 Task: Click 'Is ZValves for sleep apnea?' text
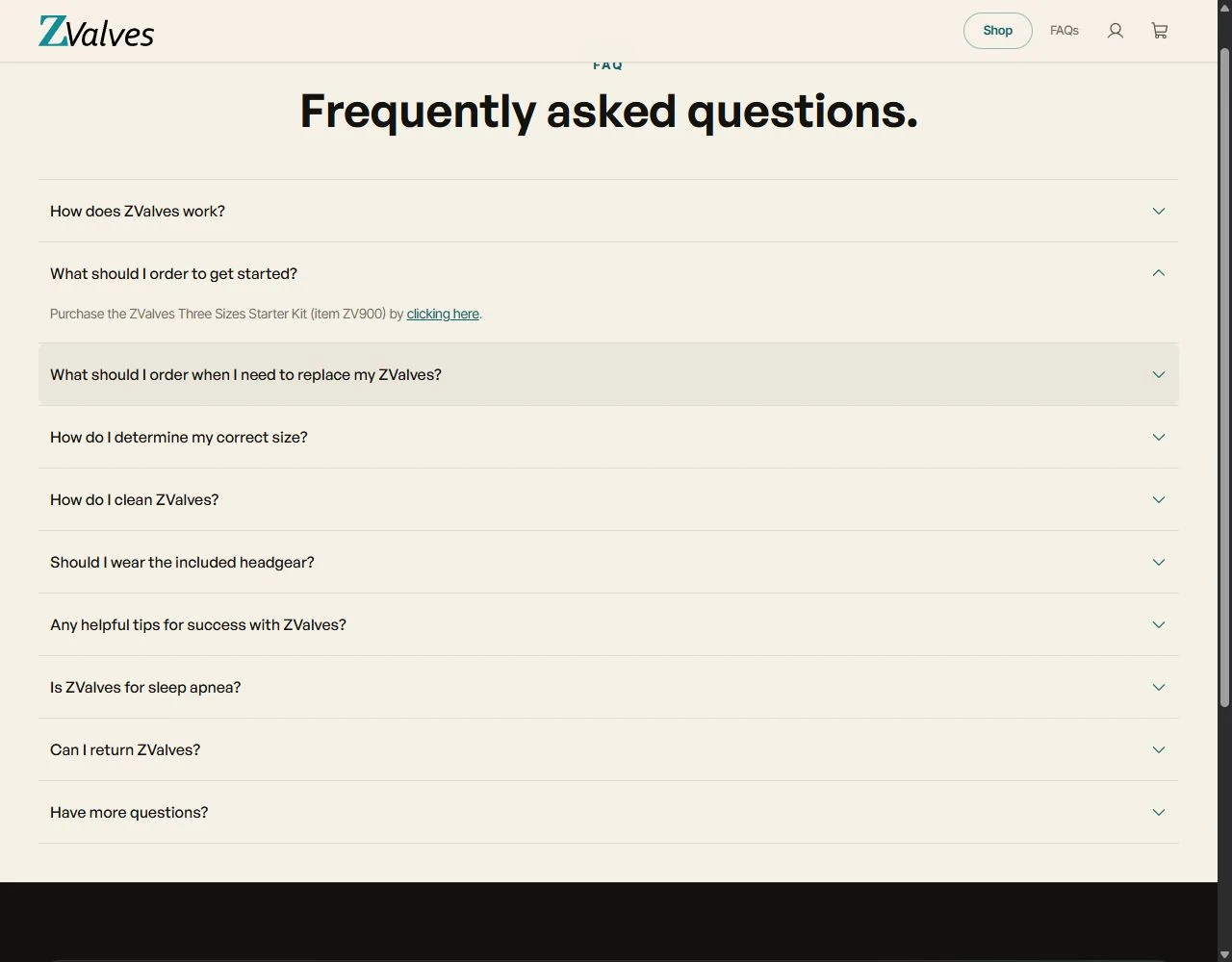coord(145,687)
